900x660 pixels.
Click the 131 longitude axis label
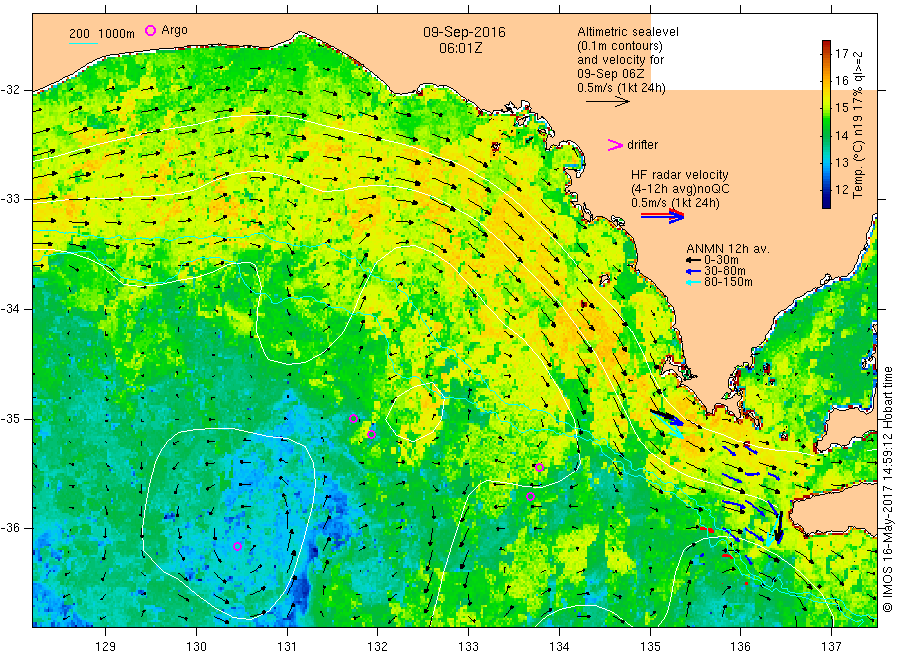(287, 647)
